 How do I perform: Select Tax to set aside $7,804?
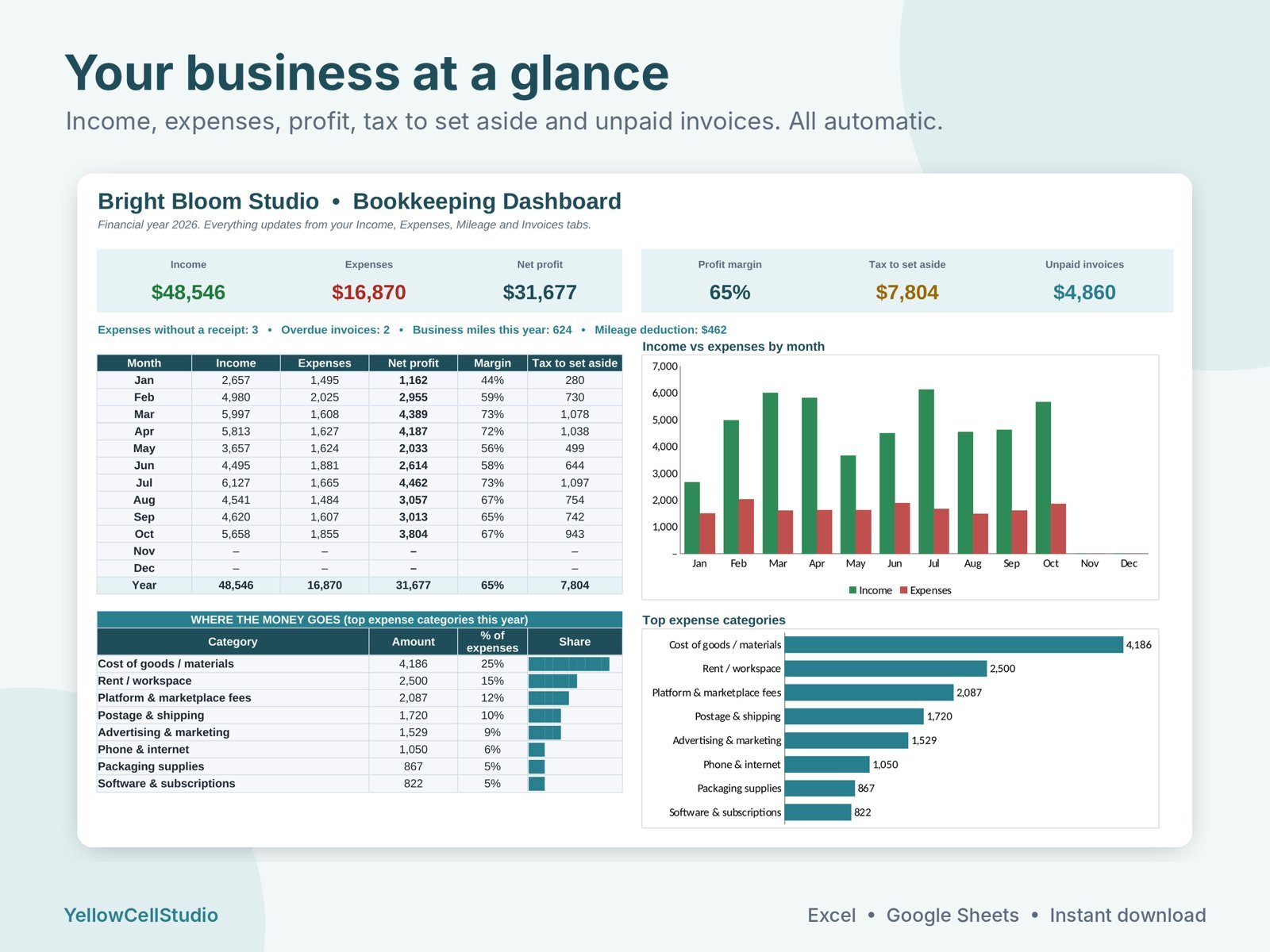[907, 292]
